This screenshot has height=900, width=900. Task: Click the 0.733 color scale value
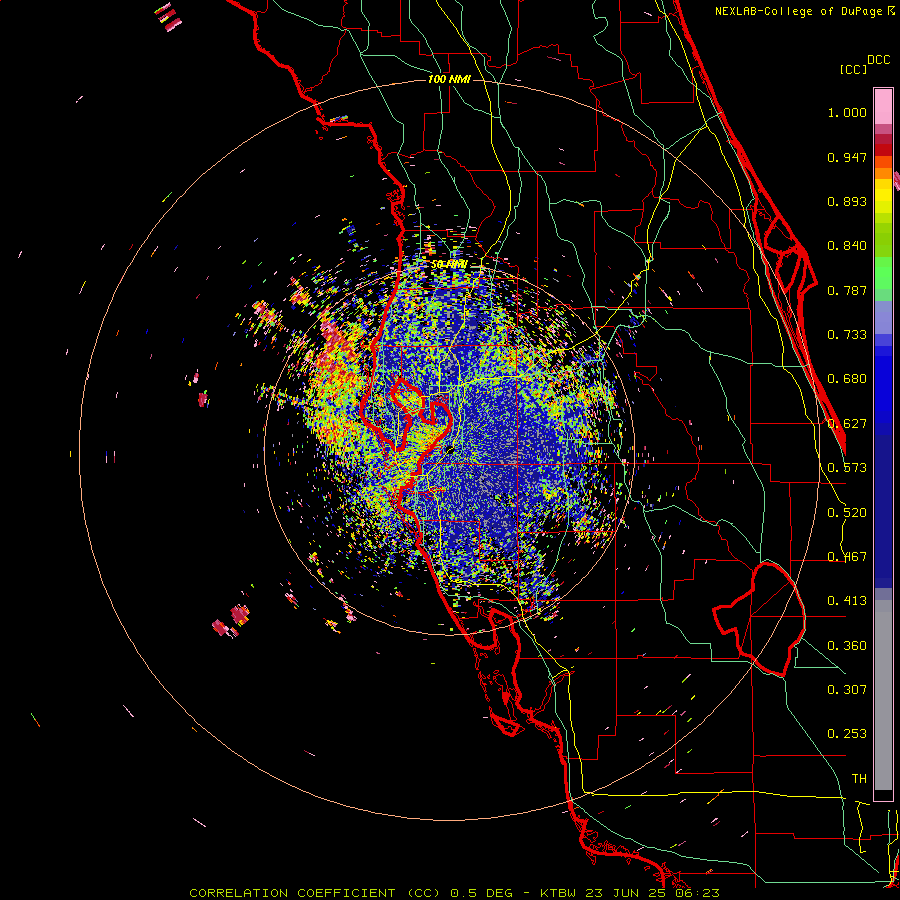(x=847, y=335)
